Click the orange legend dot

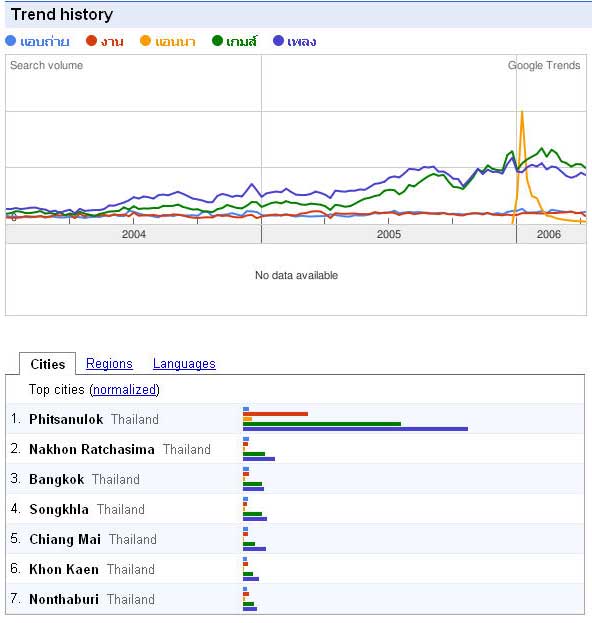tap(145, 41)
